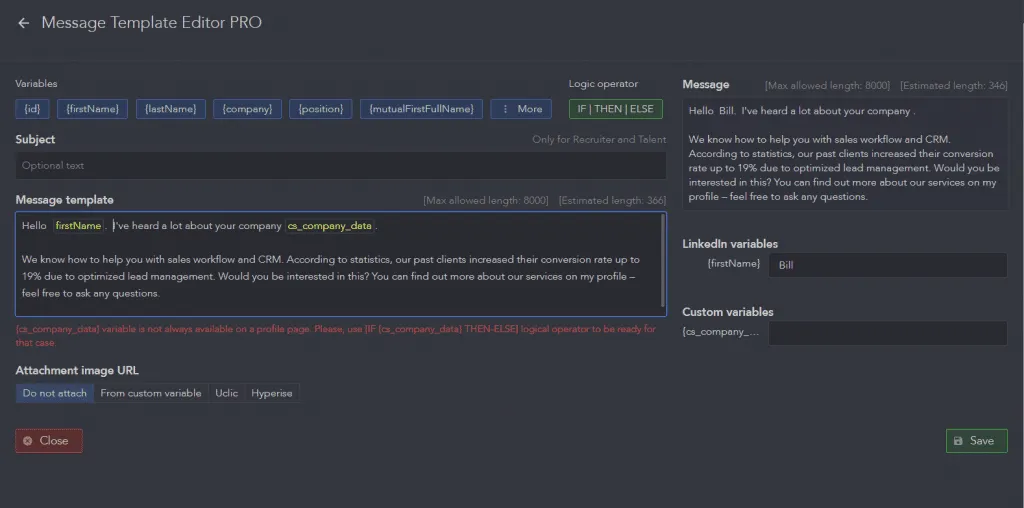Fill the cs_company custom variable field
Image resolution: width=1024 pixels, height=508 pixels.
[x=888, y=333]
